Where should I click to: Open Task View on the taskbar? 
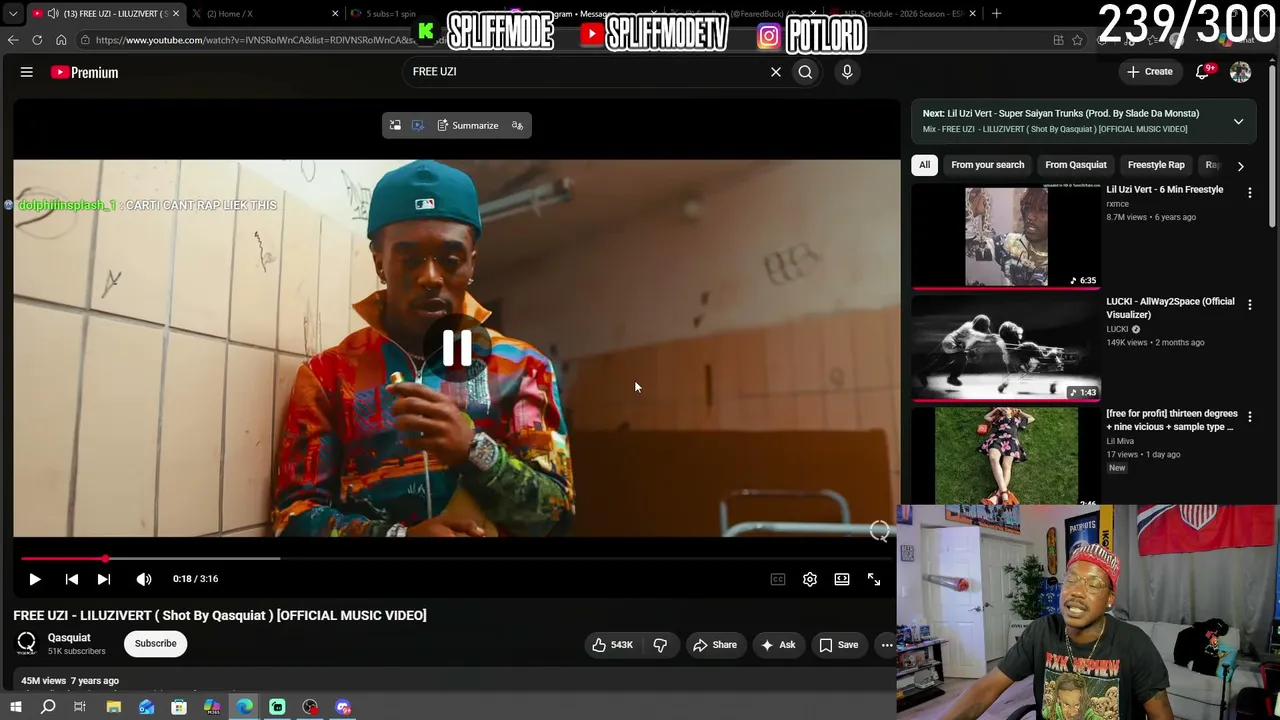(80, 708)
